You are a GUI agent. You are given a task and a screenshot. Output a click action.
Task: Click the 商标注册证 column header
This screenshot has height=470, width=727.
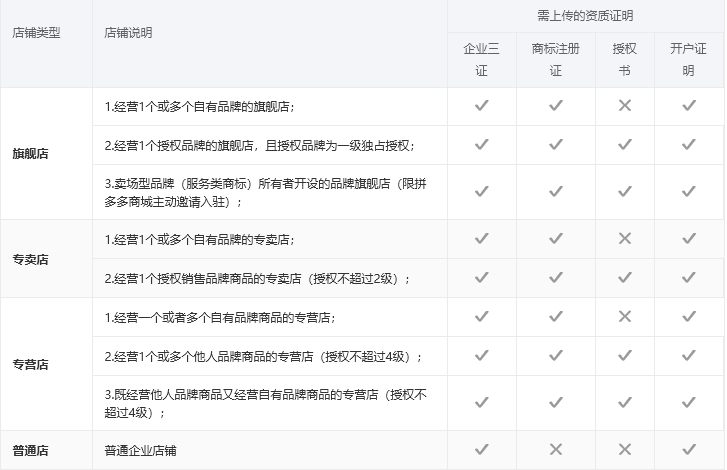coord(555,60)
